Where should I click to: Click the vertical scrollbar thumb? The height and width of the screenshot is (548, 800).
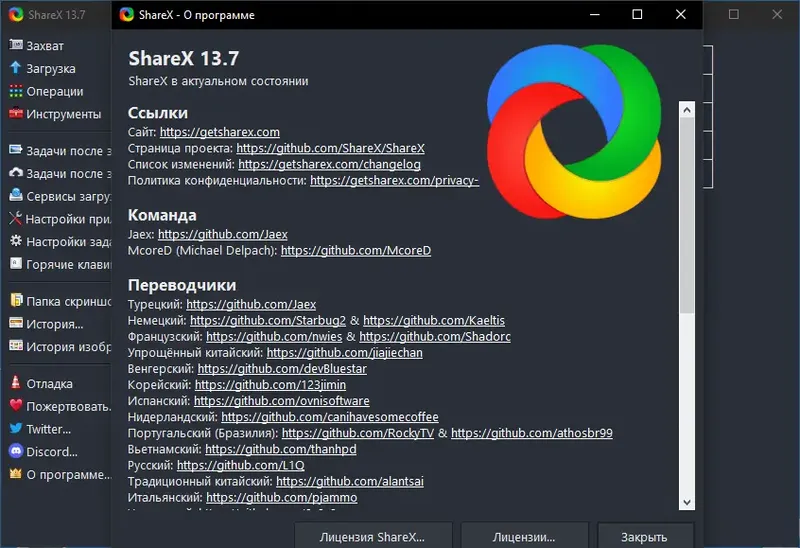(687, 216)
